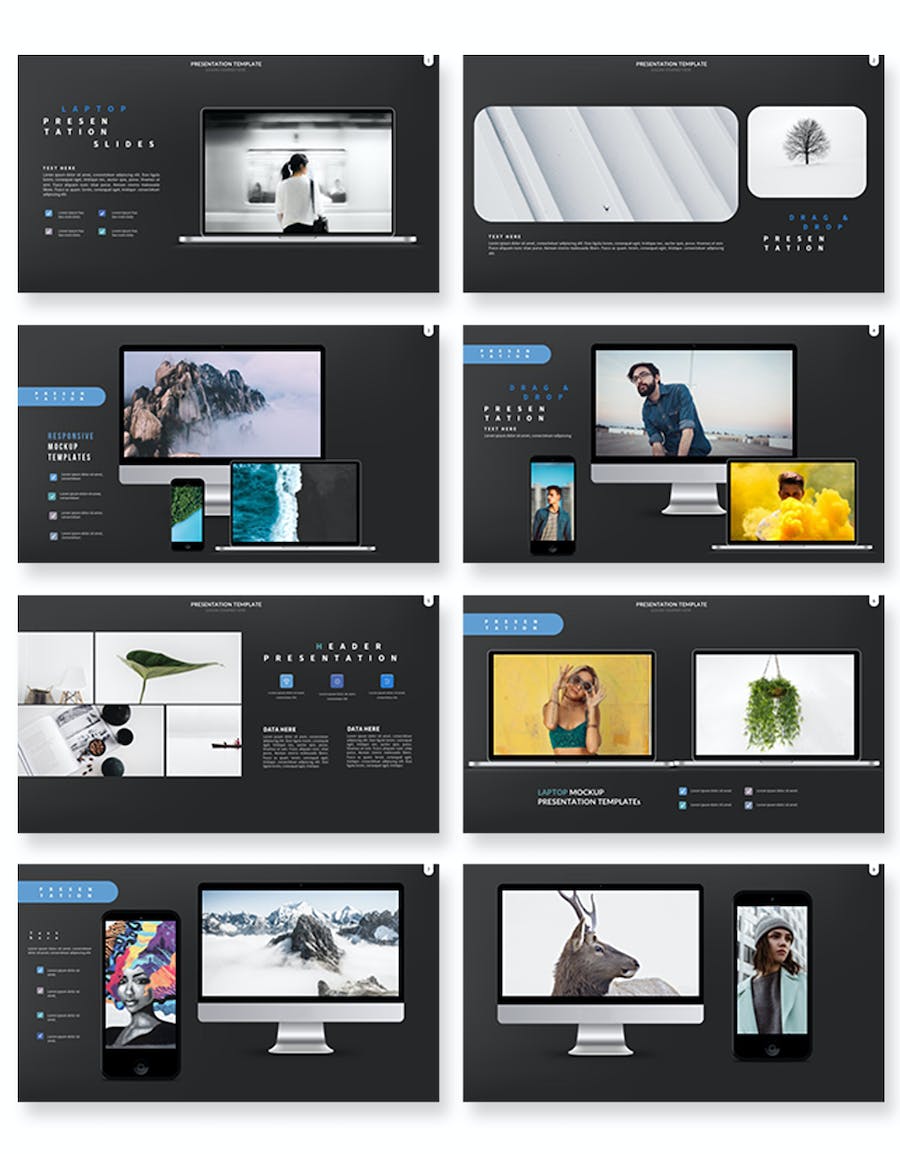The image size is (900, 1154).
Task: Select blue Presentation tab on rocky mountain slide
Action: click(x=61, y=396)
